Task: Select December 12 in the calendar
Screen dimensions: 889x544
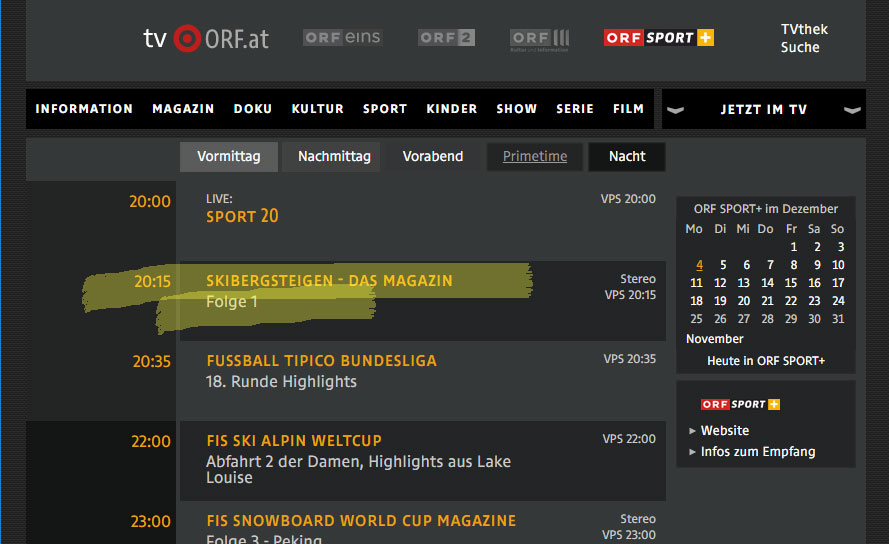Action: pos(720,283)
